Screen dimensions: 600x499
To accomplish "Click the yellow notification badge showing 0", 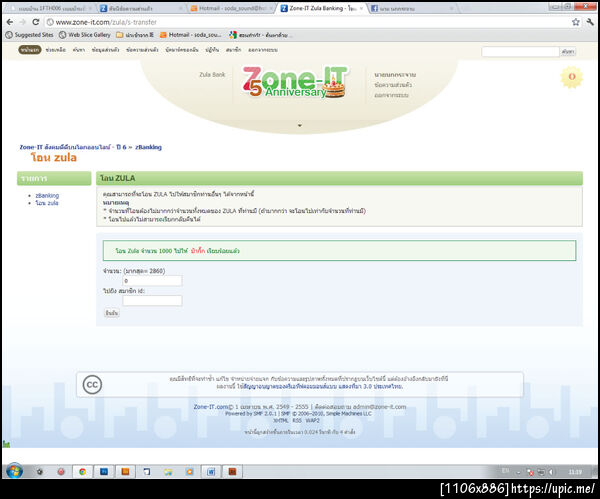I will (x=572, y=77).
